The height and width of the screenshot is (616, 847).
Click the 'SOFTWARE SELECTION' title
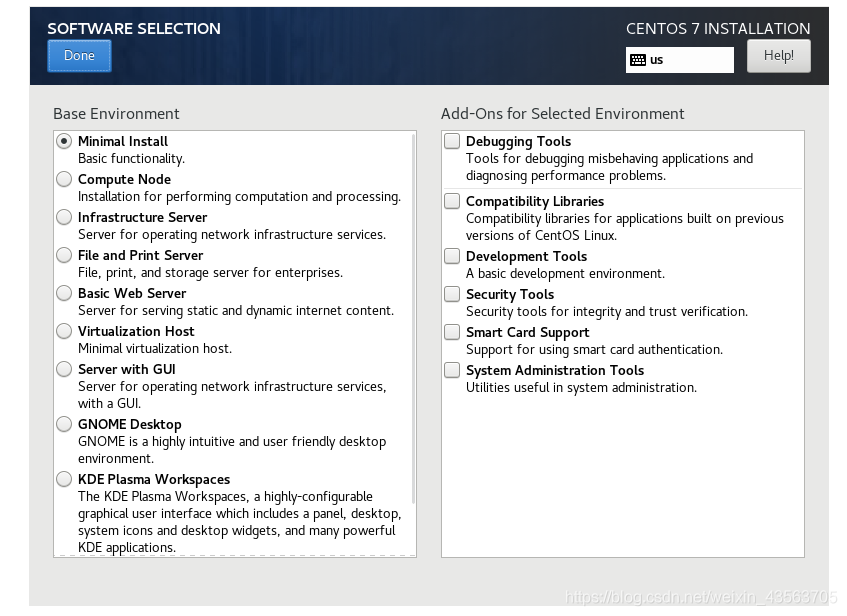134,29
